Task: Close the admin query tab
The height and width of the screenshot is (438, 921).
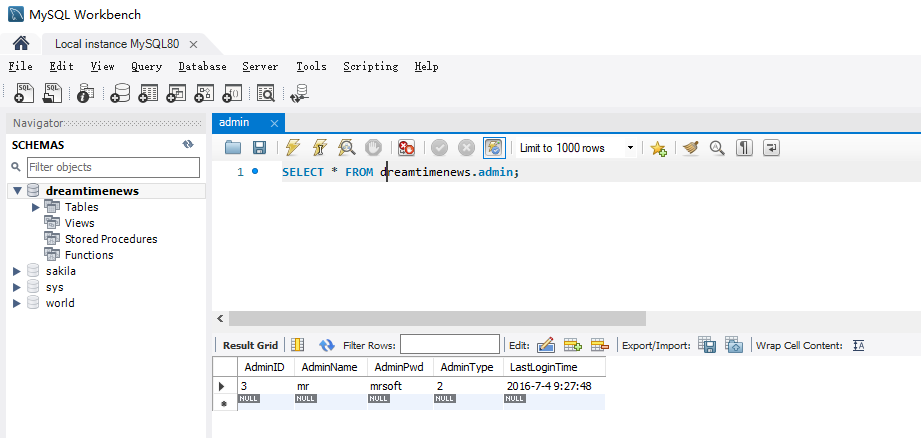Action: [x=274, y=123]
